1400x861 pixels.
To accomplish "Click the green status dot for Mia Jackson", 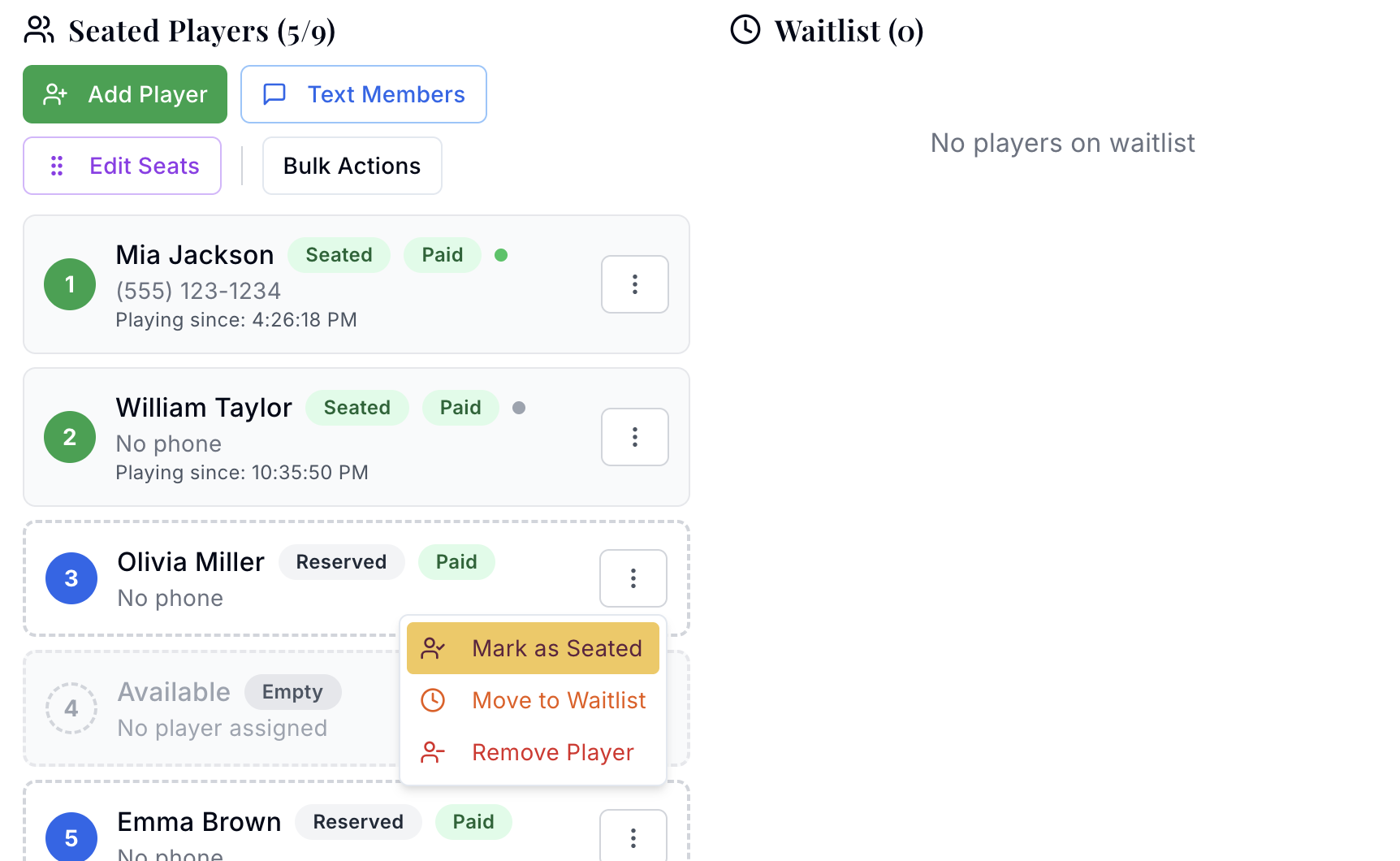I will [501, 255].
